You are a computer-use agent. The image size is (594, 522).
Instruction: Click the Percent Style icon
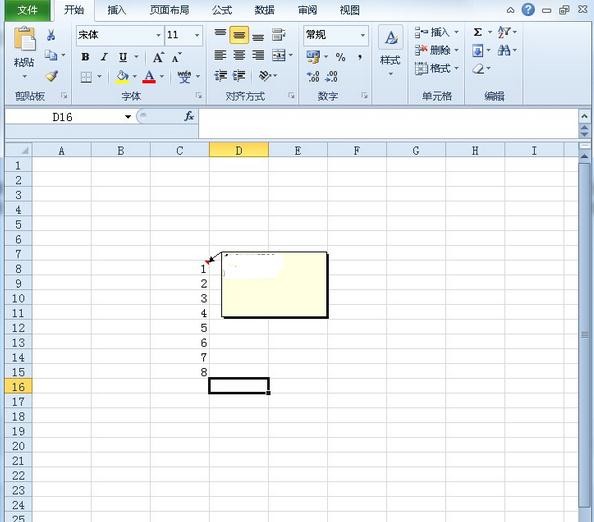tap(340, 57)
